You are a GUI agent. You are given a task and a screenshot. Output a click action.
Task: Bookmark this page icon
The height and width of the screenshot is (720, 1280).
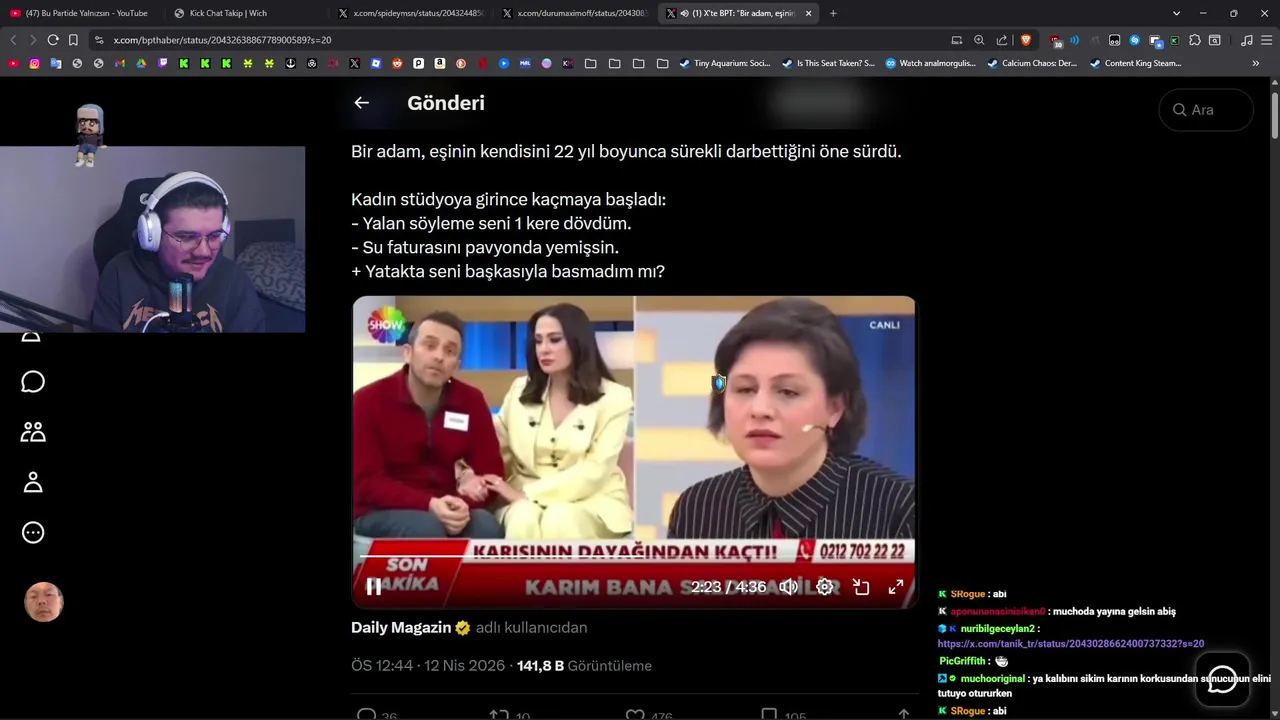pos(73,40)
